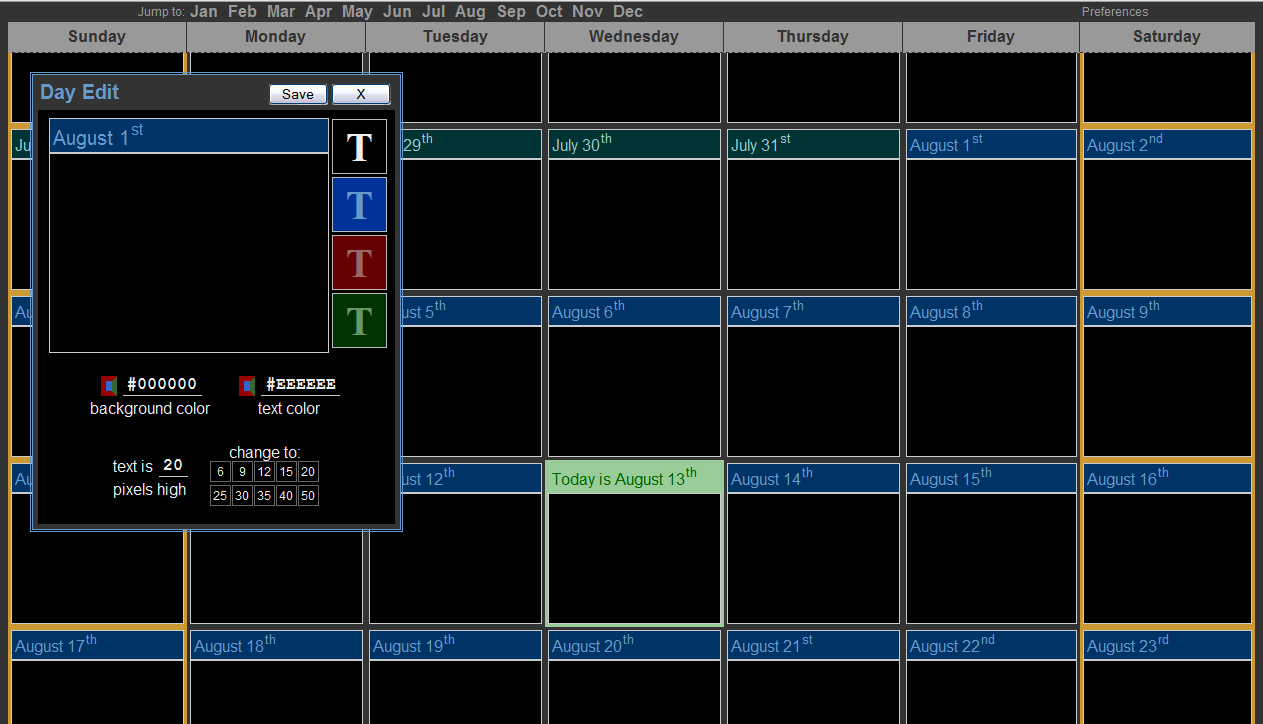Select the green T text style preset
The image size is (1263, 724).
(359, 321)
